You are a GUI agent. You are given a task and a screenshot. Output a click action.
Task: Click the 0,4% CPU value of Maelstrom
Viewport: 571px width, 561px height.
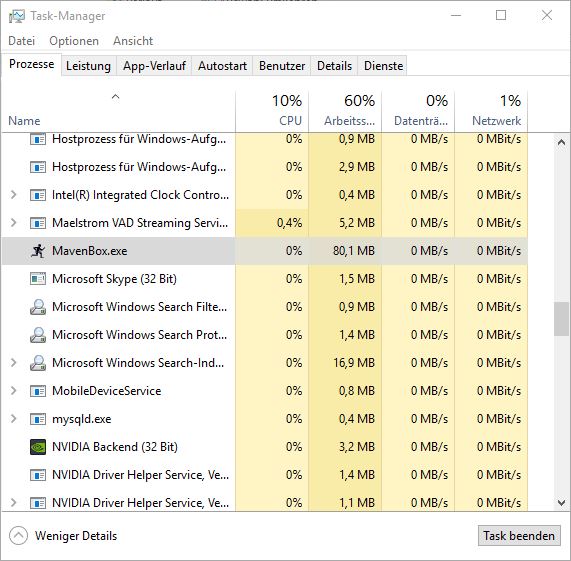[290, 223]
